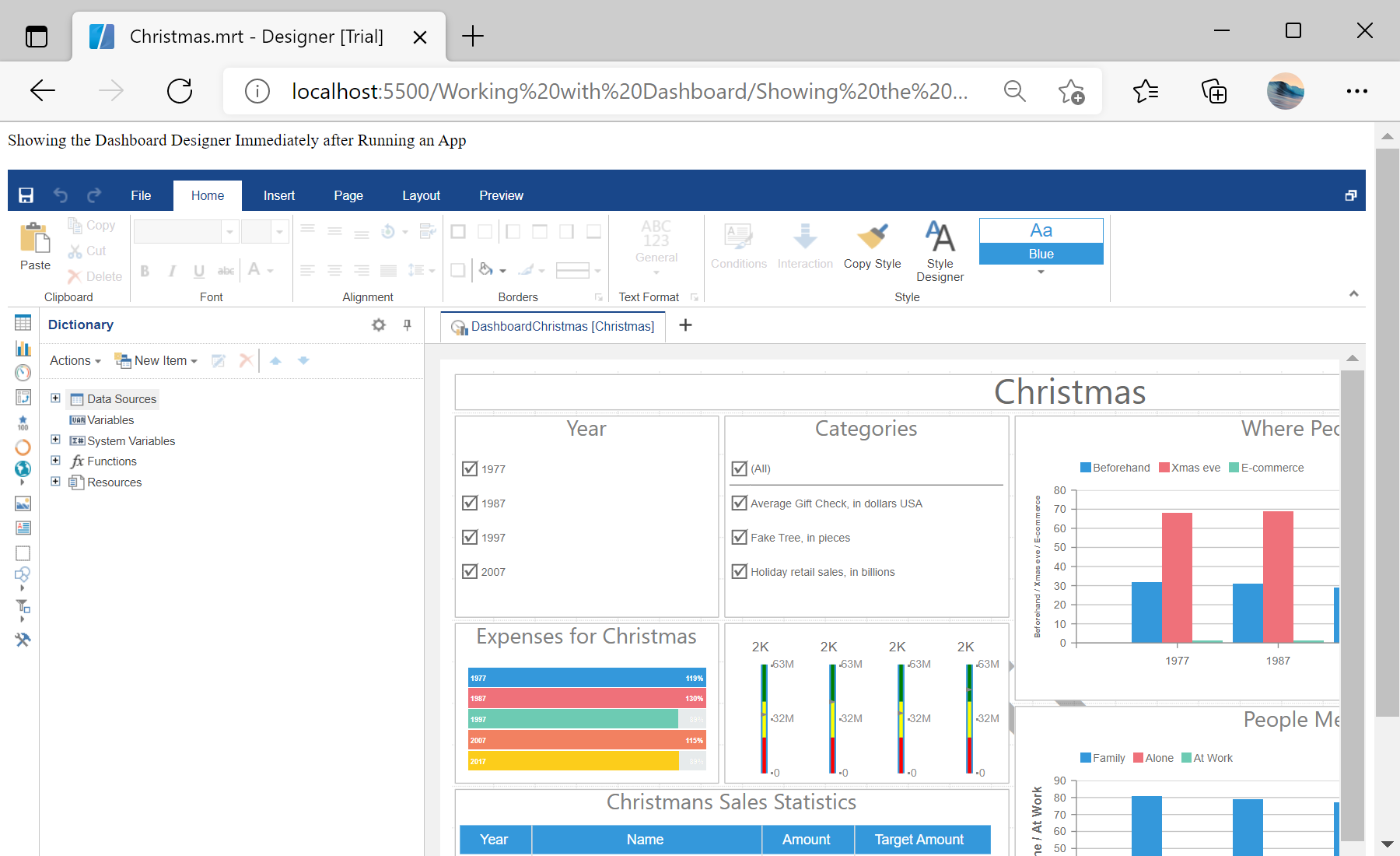
Task: Click the Undo arrow in the designer toolbar
Action: pyautogui.click(x=61, y=195)
